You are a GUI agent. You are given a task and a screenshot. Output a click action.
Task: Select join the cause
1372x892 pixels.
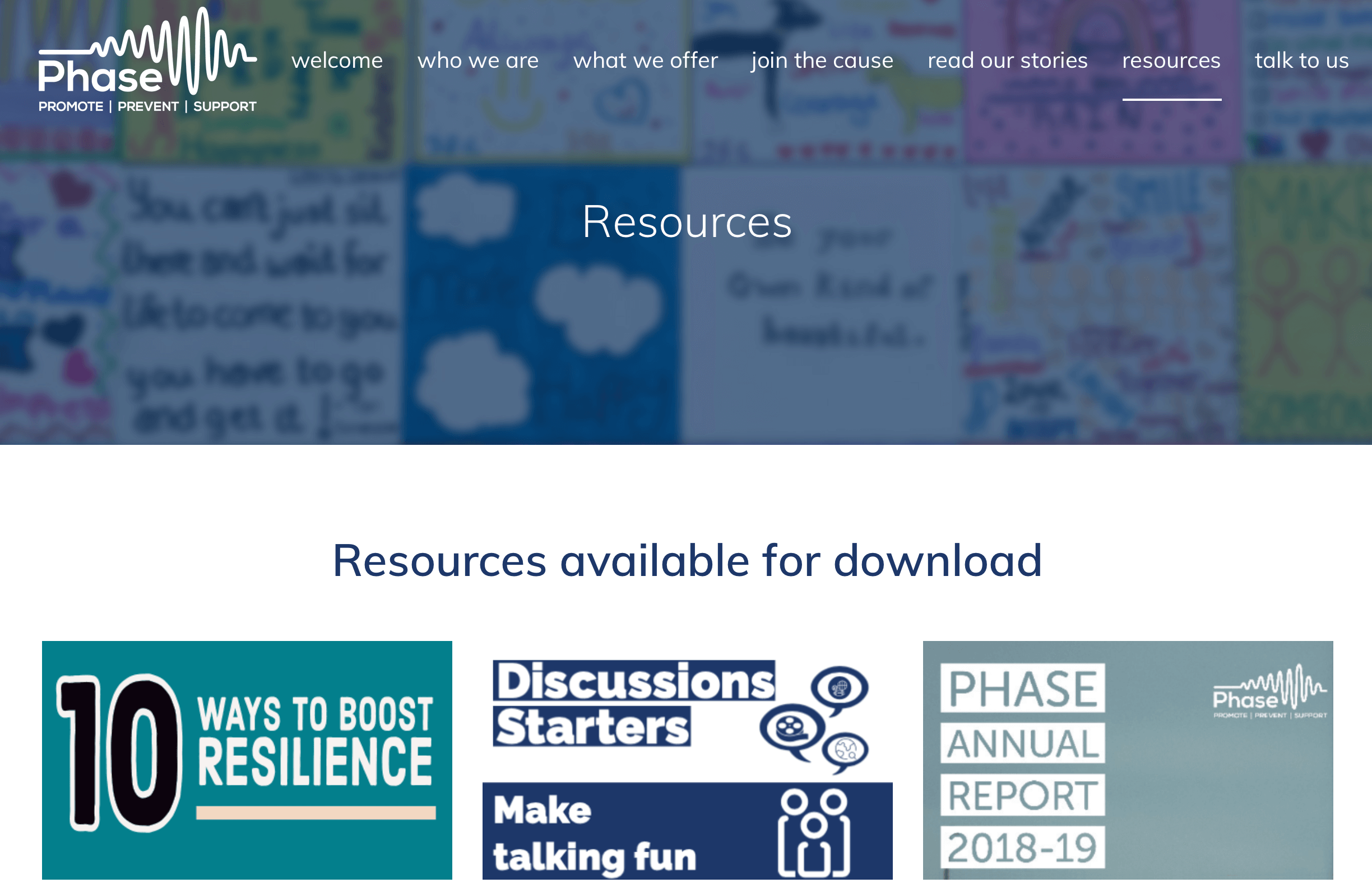pyautogui.click(x=822, y=61)
